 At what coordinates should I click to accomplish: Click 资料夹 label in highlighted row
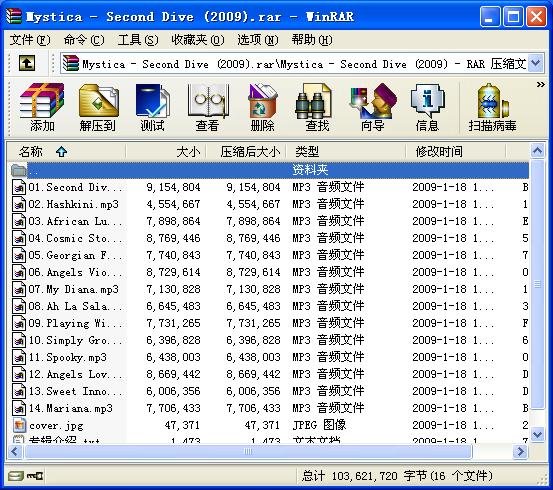310,170
